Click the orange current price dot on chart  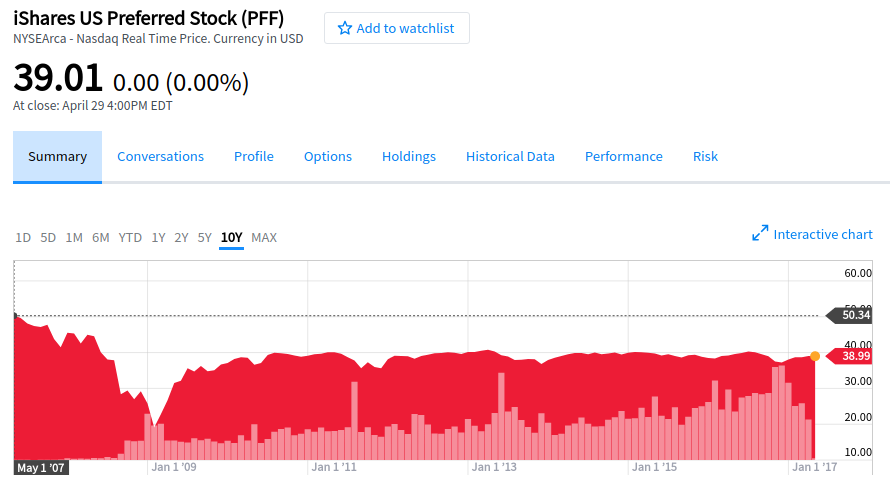(x=815, y=356)
